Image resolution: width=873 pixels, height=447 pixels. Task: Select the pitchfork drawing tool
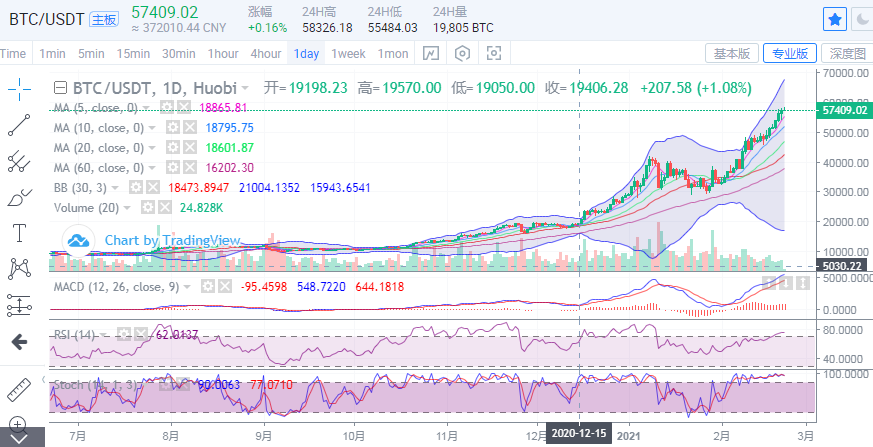[19, 161]
